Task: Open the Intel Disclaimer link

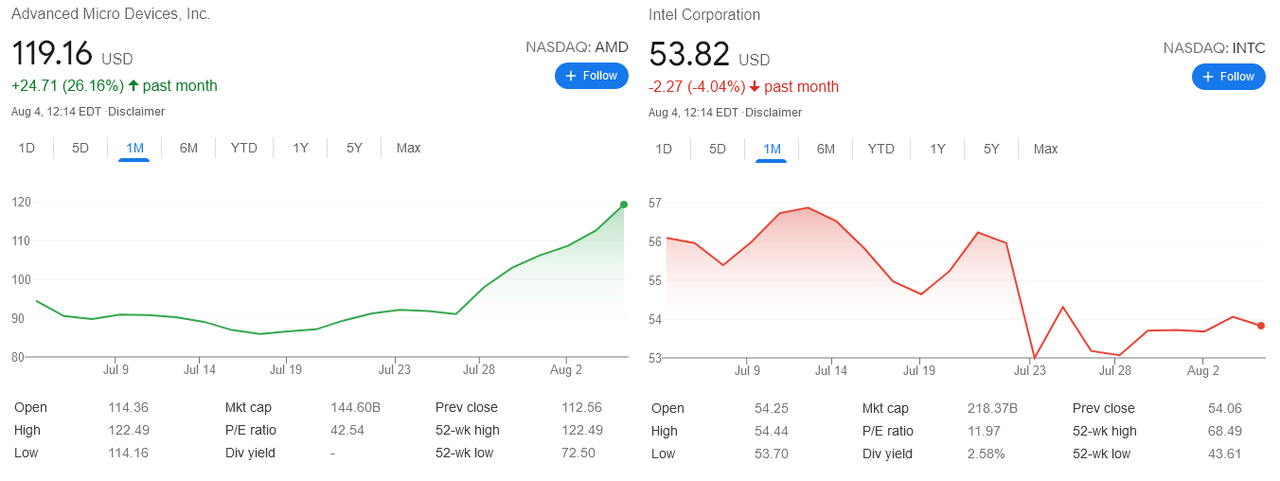Action: (773, 113)
